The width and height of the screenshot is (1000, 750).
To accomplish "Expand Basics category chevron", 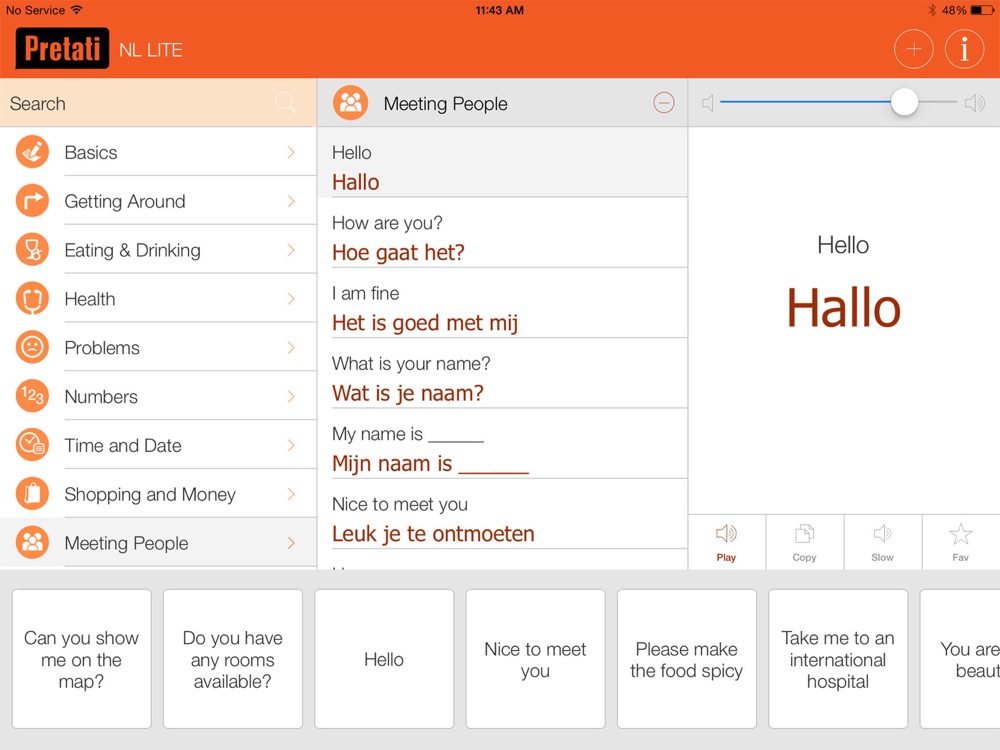I will click(x=291, y=152).
